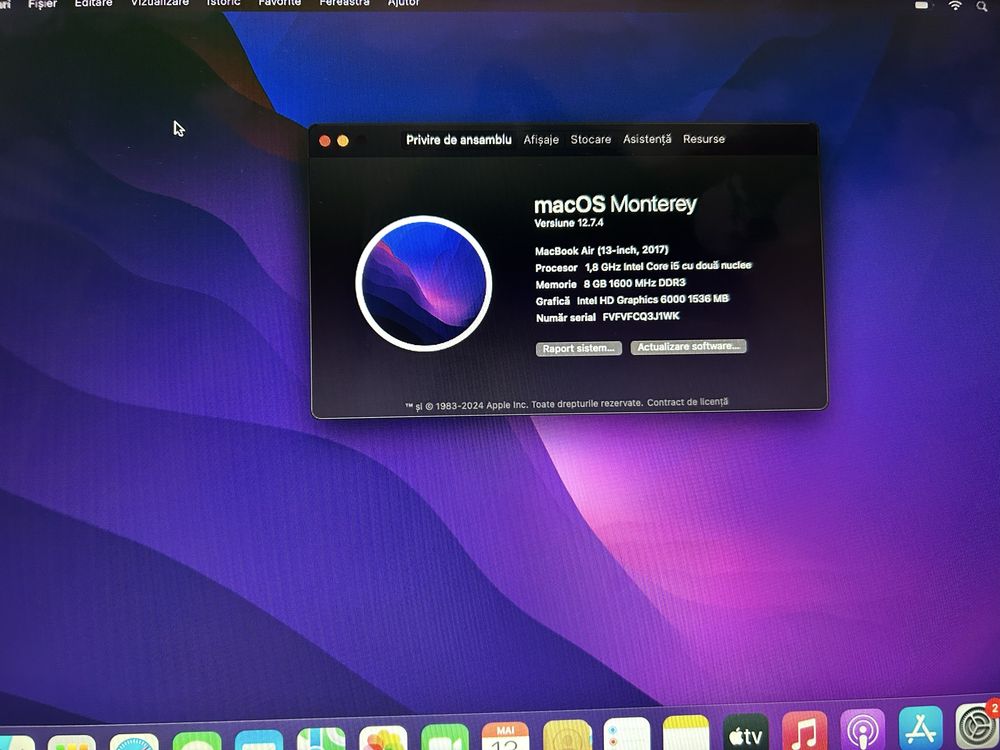Click MacBook Air (13-inch, 2017) text
1000x750 pixels.
[601, 250]
